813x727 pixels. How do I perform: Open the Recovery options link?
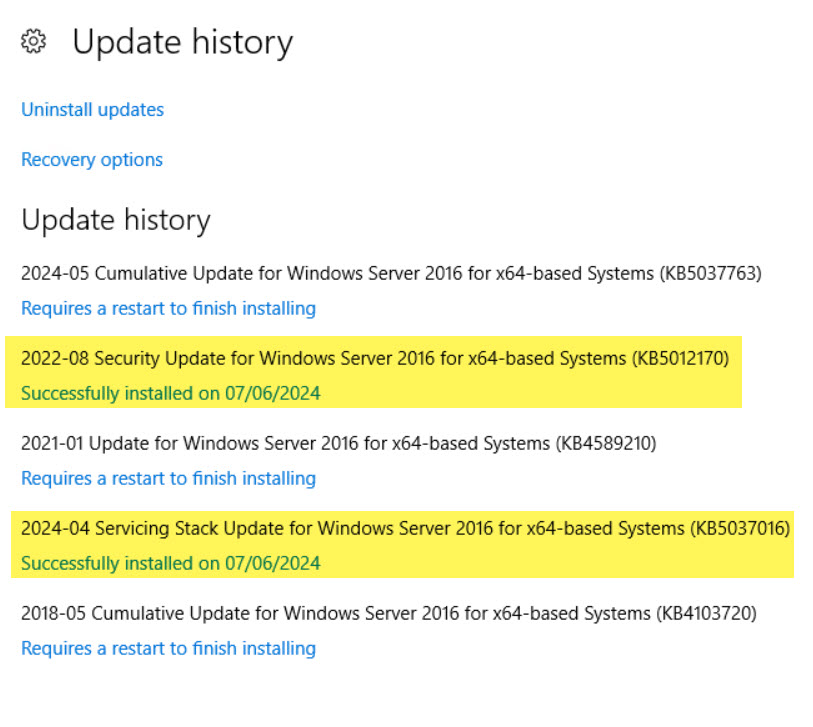pyautogui.click(x=91, y=160)
